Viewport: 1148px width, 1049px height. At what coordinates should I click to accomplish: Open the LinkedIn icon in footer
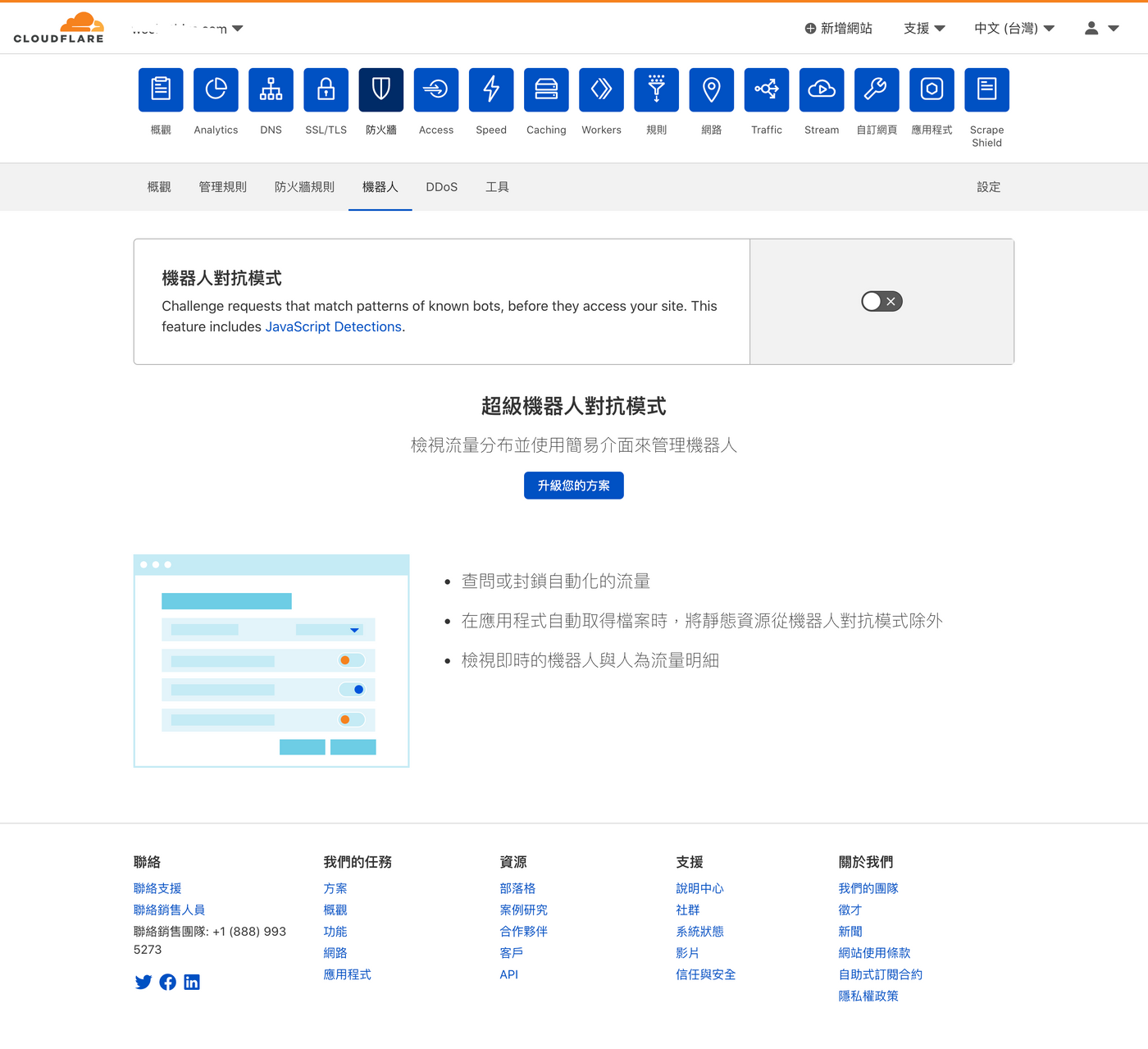pos(192,983)
